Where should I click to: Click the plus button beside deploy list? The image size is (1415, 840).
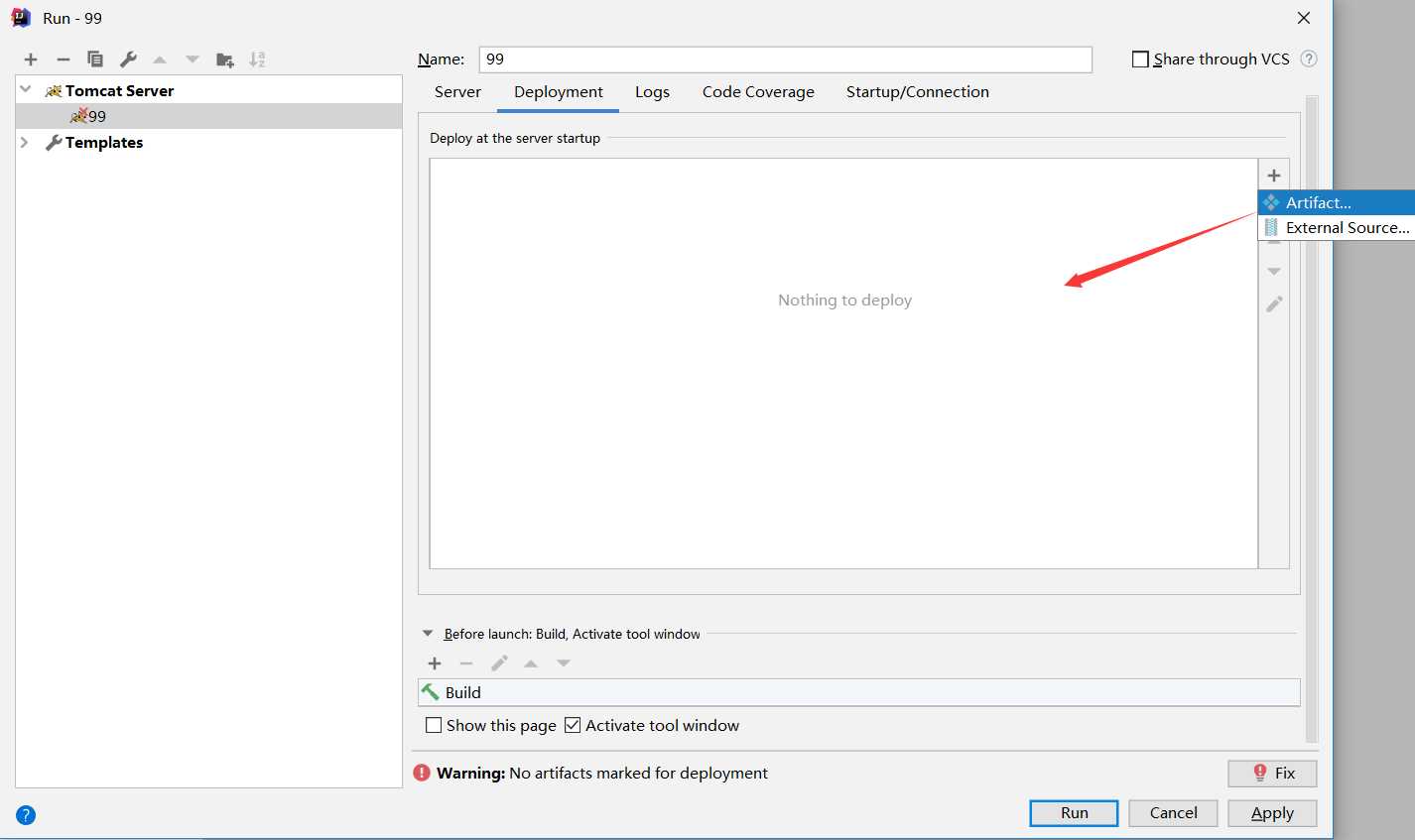[x=1274, y=176]
